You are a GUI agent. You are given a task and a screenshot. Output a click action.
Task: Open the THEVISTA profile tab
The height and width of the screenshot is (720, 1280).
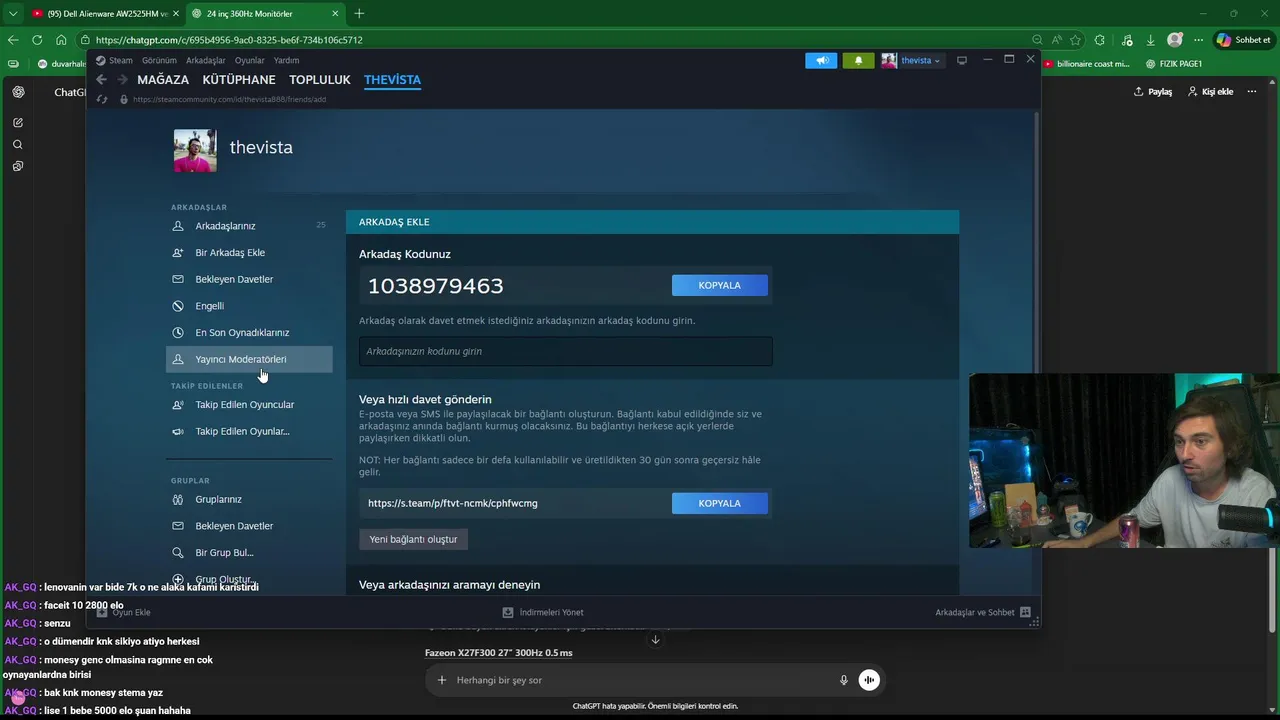coord(392,80)
